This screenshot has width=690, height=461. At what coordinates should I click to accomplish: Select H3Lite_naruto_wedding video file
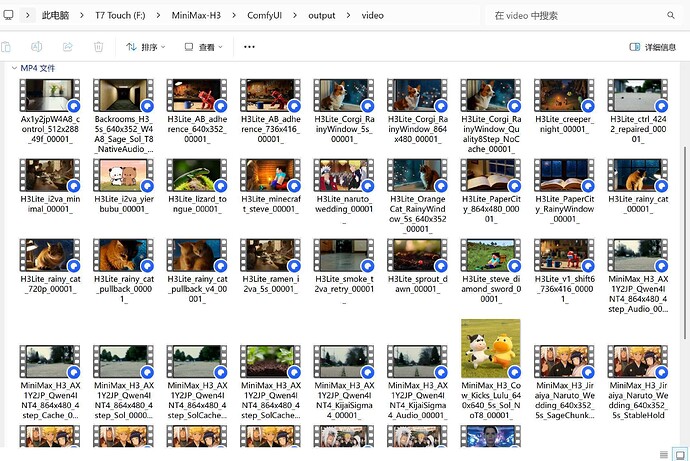click(x=344, y=190)
